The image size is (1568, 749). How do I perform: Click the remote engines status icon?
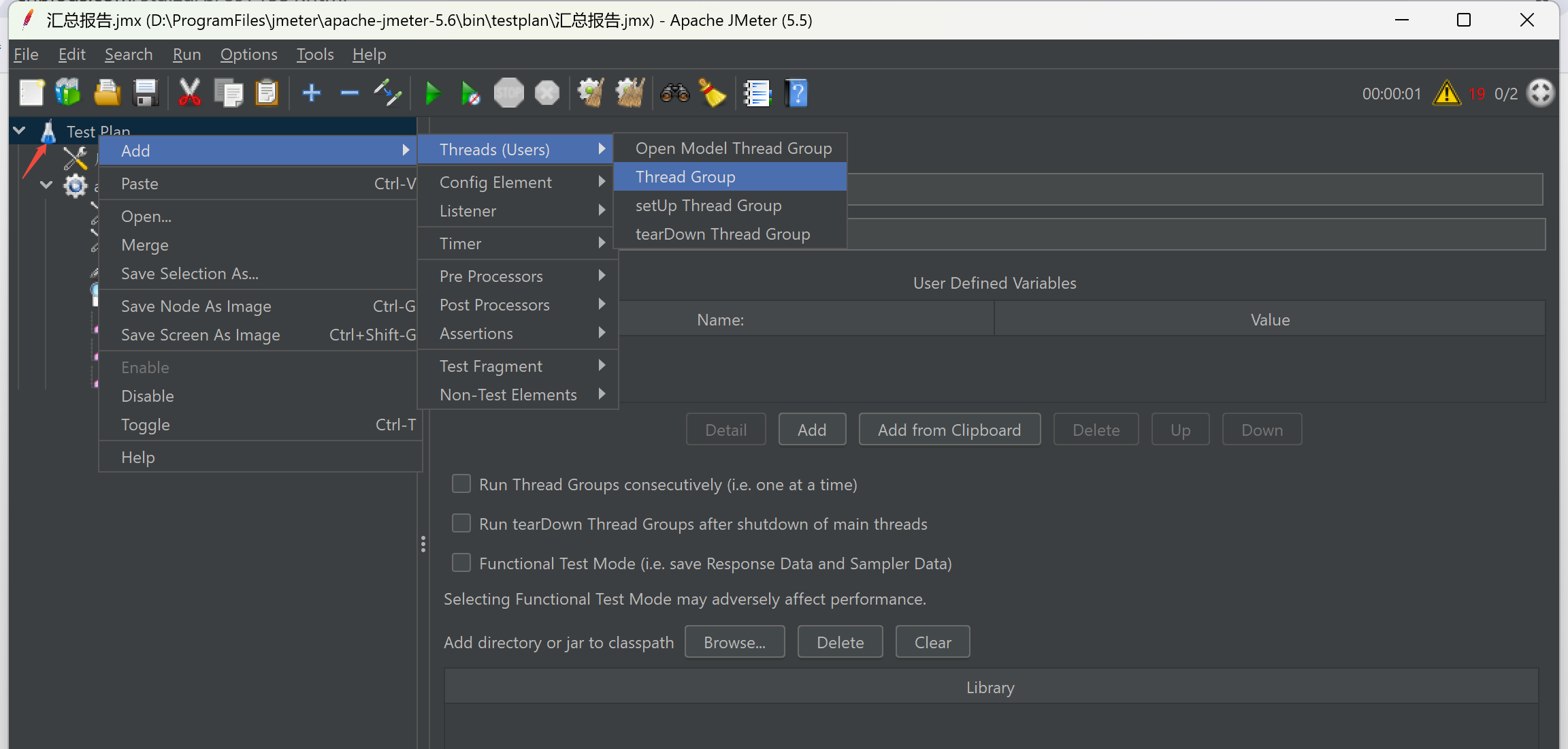(1541, 93)
